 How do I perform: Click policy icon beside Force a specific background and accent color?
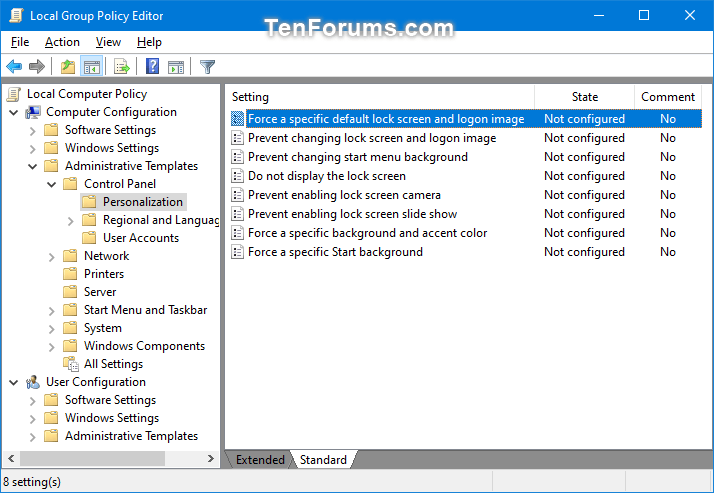tap(237, 233)
